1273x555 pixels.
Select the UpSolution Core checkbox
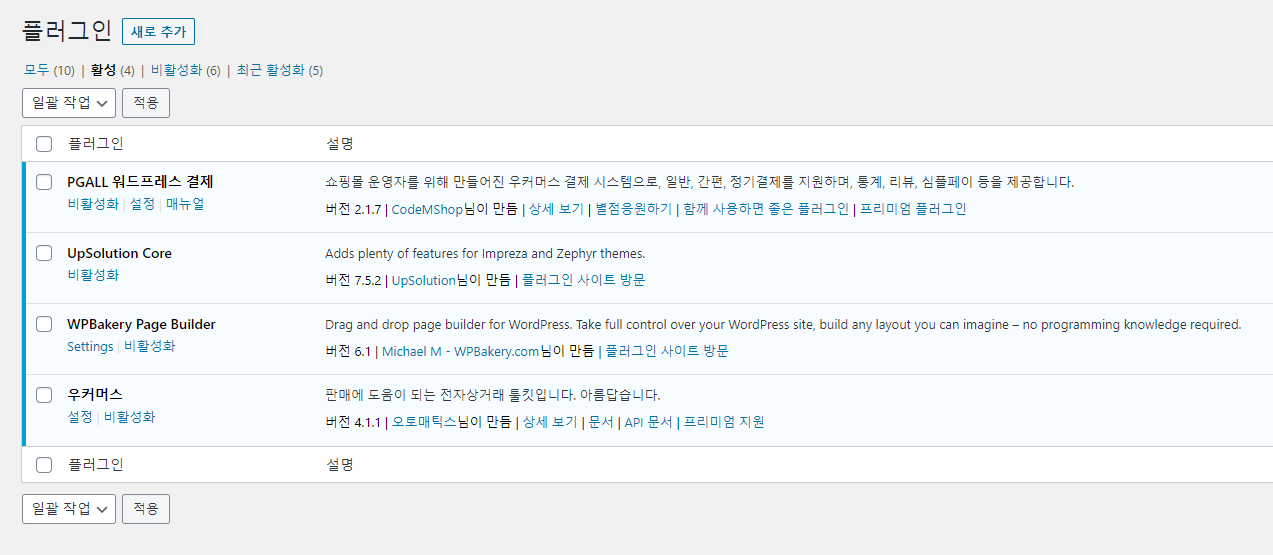pos(44,253)
